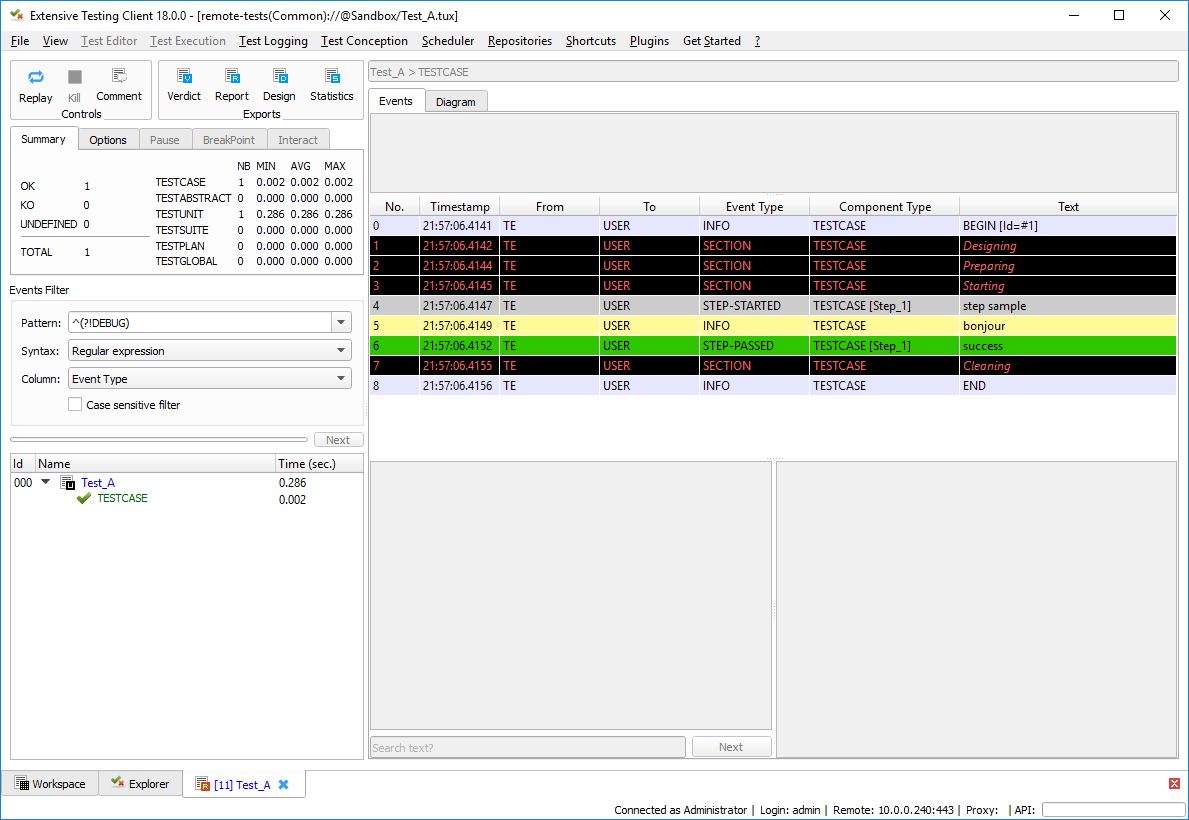Select the success STEP-PASSED row
1189x820 pixels.
tap(773, 346)
